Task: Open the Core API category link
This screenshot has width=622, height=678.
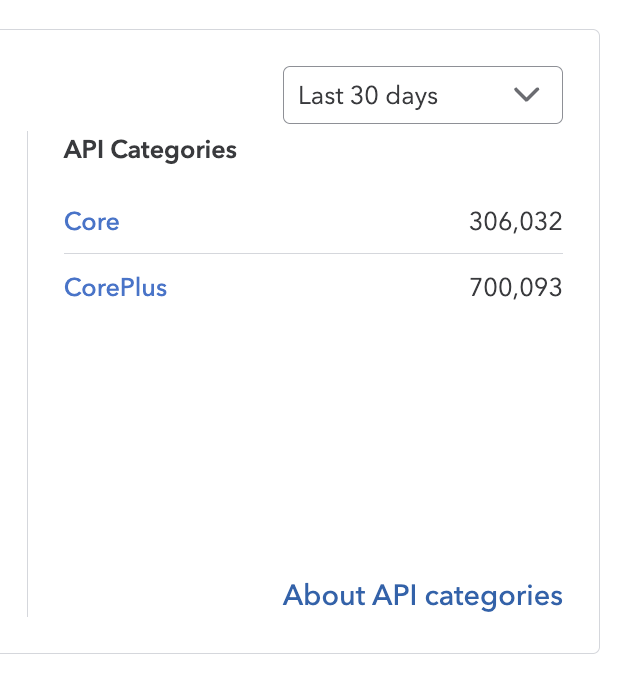Action: [x=92, y=221]
